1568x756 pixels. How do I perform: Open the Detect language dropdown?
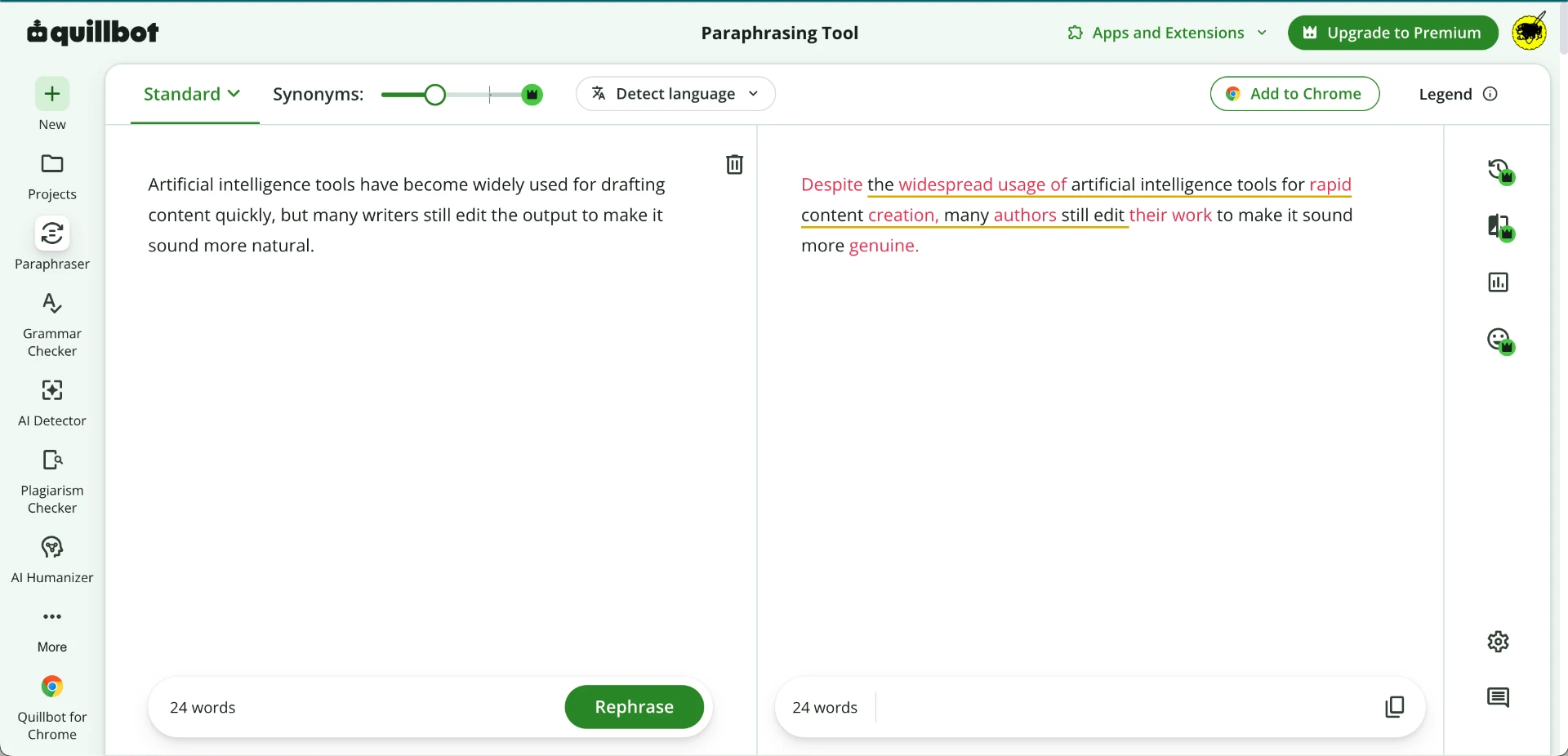(675, 94)
